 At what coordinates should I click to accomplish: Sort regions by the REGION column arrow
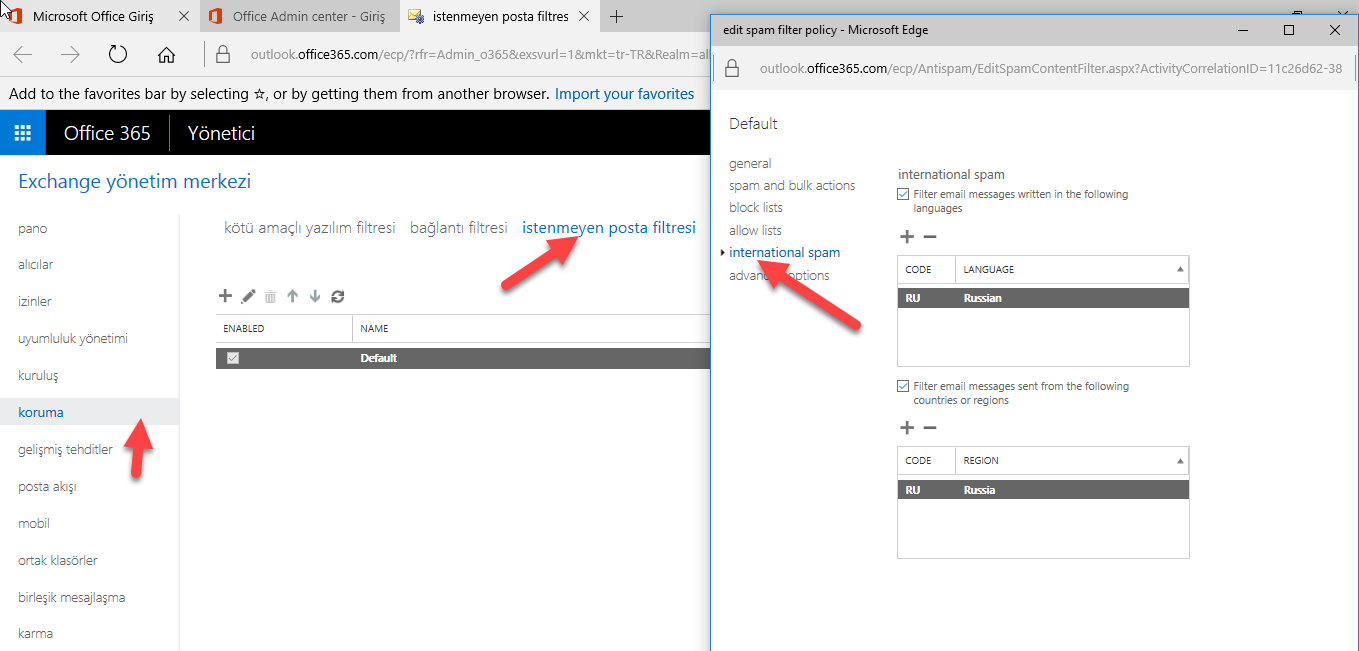pos(1180,461)
